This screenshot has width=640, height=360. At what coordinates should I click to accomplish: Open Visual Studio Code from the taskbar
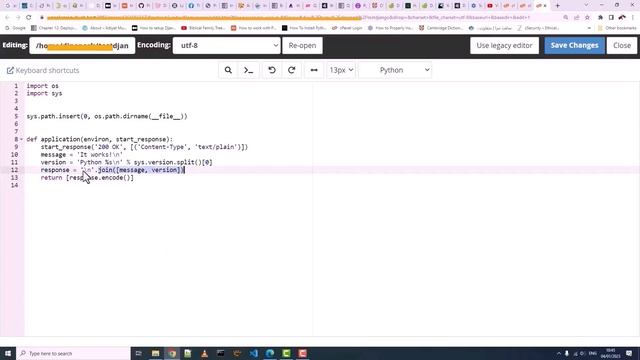[253, 353]
